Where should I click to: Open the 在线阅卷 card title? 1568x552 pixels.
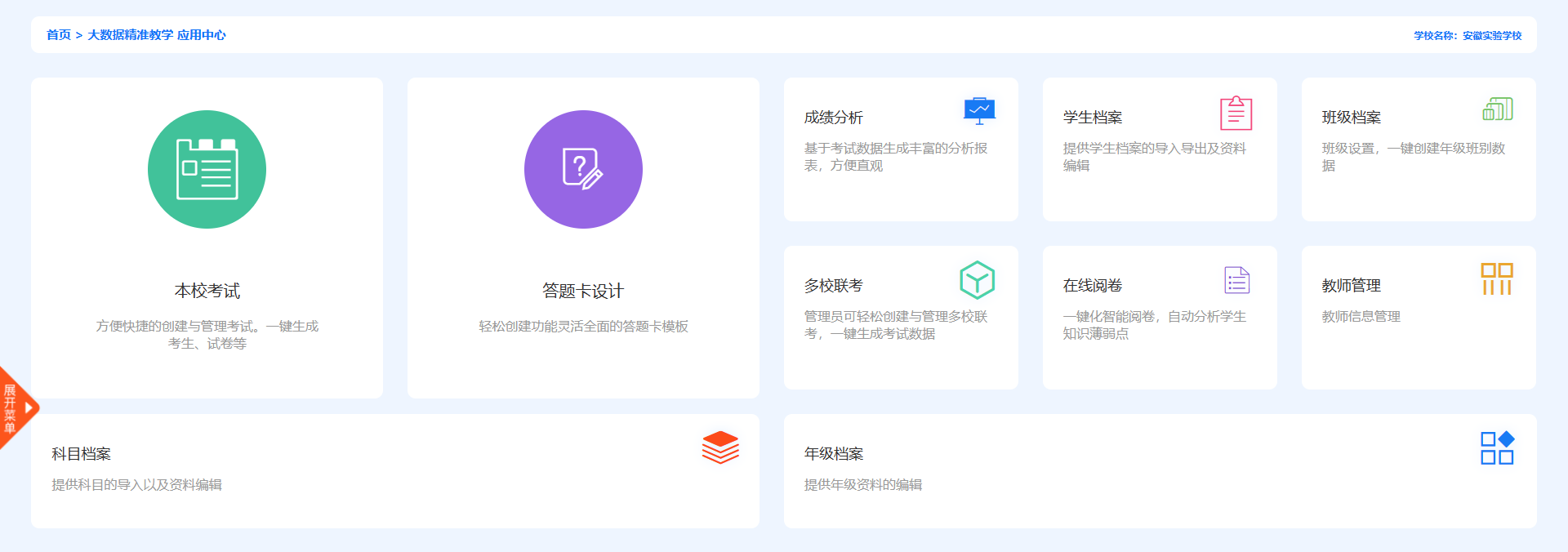[x=1093, y=286]
